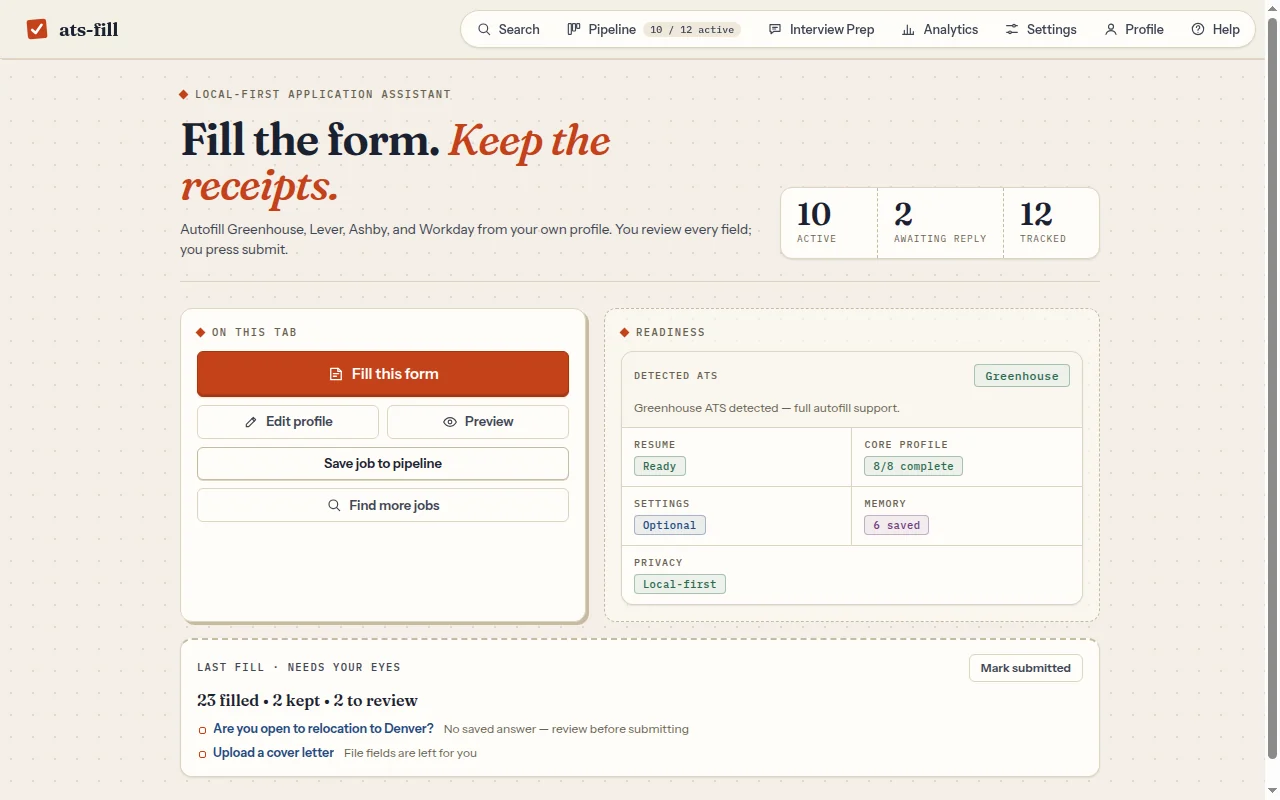Click the Greenhouse detected ATS badge
The height and width of the screenshot is (800, 1280).
(1022, 376)
